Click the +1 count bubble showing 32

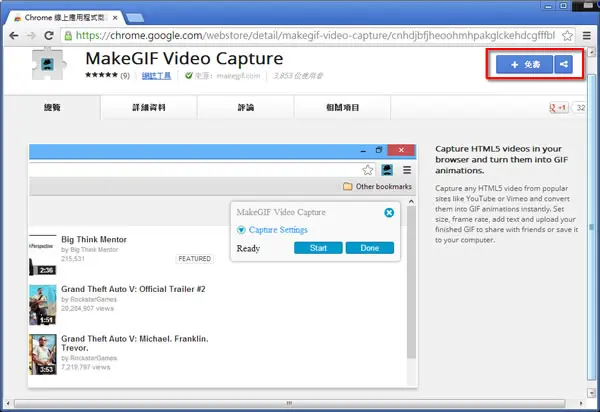click(579, 108)
